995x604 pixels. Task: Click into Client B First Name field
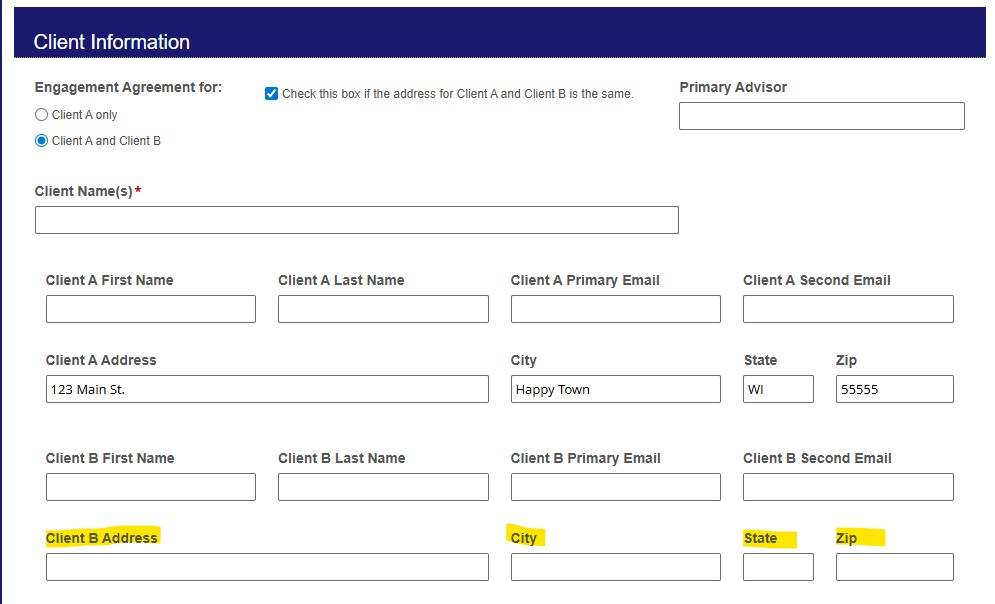(151, 487)
